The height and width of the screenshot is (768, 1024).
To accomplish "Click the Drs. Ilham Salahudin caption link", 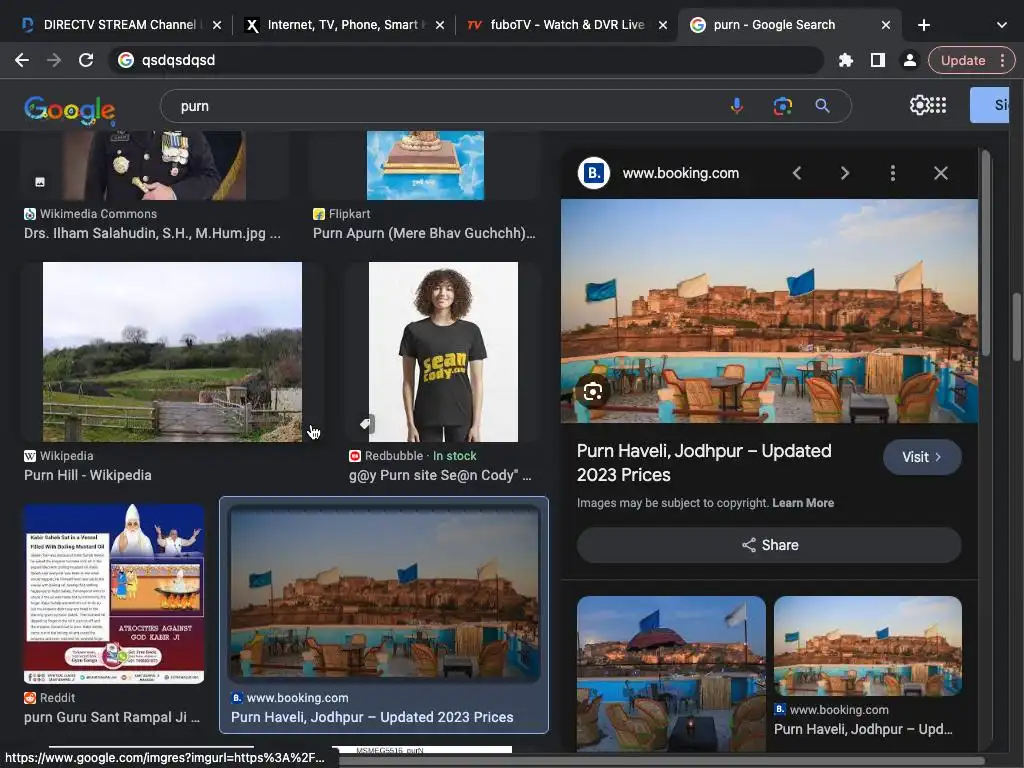I will tap(152, 233).
